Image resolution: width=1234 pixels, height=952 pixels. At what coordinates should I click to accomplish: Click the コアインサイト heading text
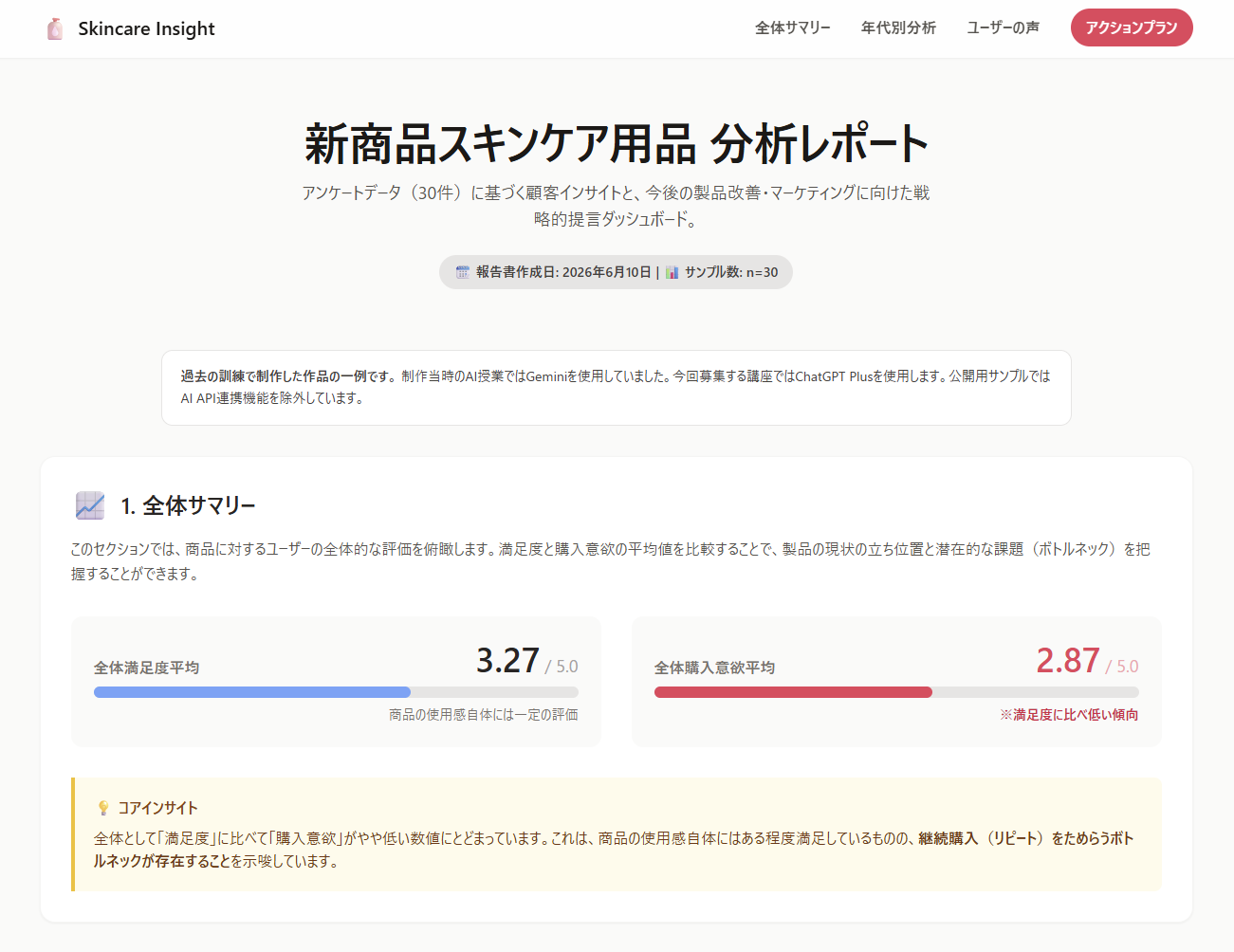point(157,808)
